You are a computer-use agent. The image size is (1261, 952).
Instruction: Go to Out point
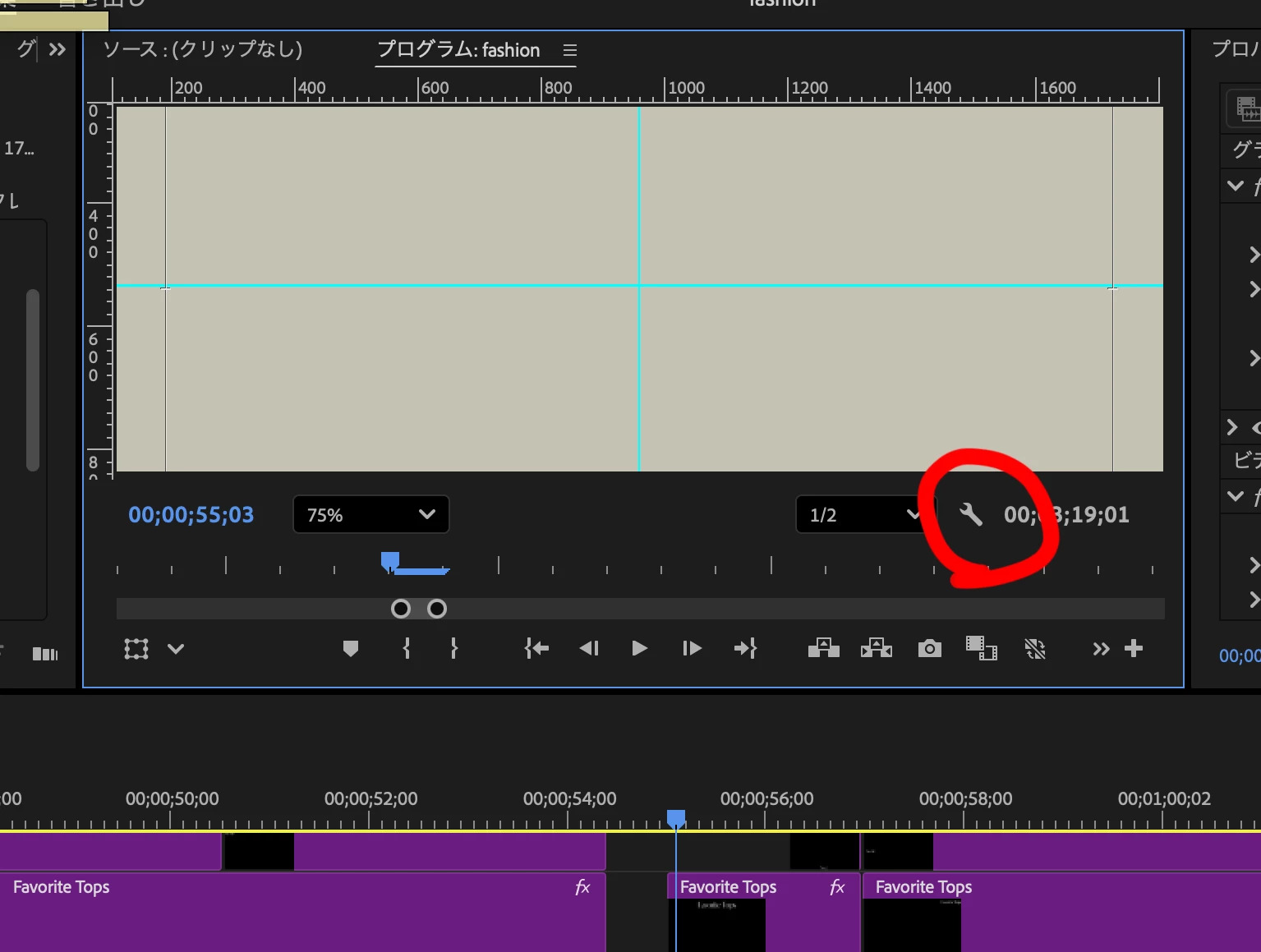coord(745,649)
